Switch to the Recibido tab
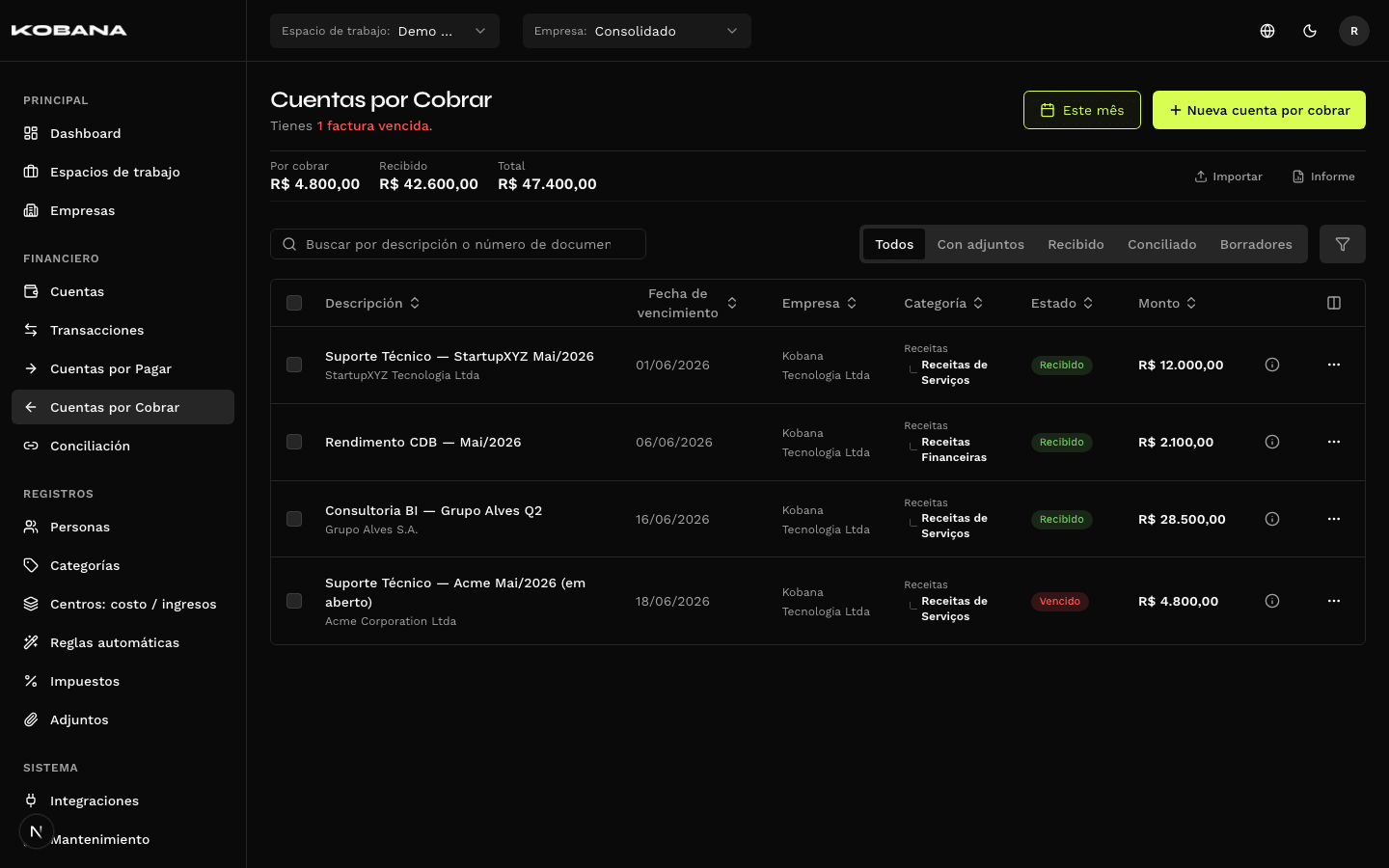1389x868 pixels. click(x=1076, y=244)
